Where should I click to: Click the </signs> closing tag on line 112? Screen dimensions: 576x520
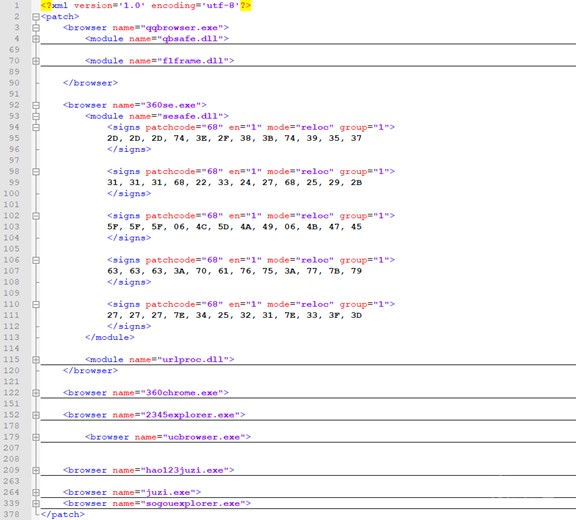point(129,326)
